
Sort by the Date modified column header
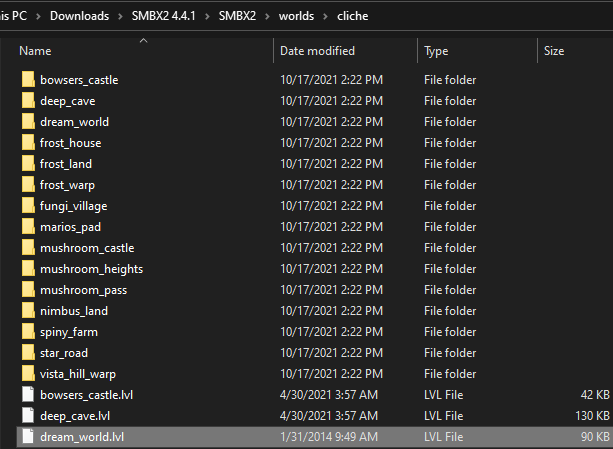coord(317,51)
